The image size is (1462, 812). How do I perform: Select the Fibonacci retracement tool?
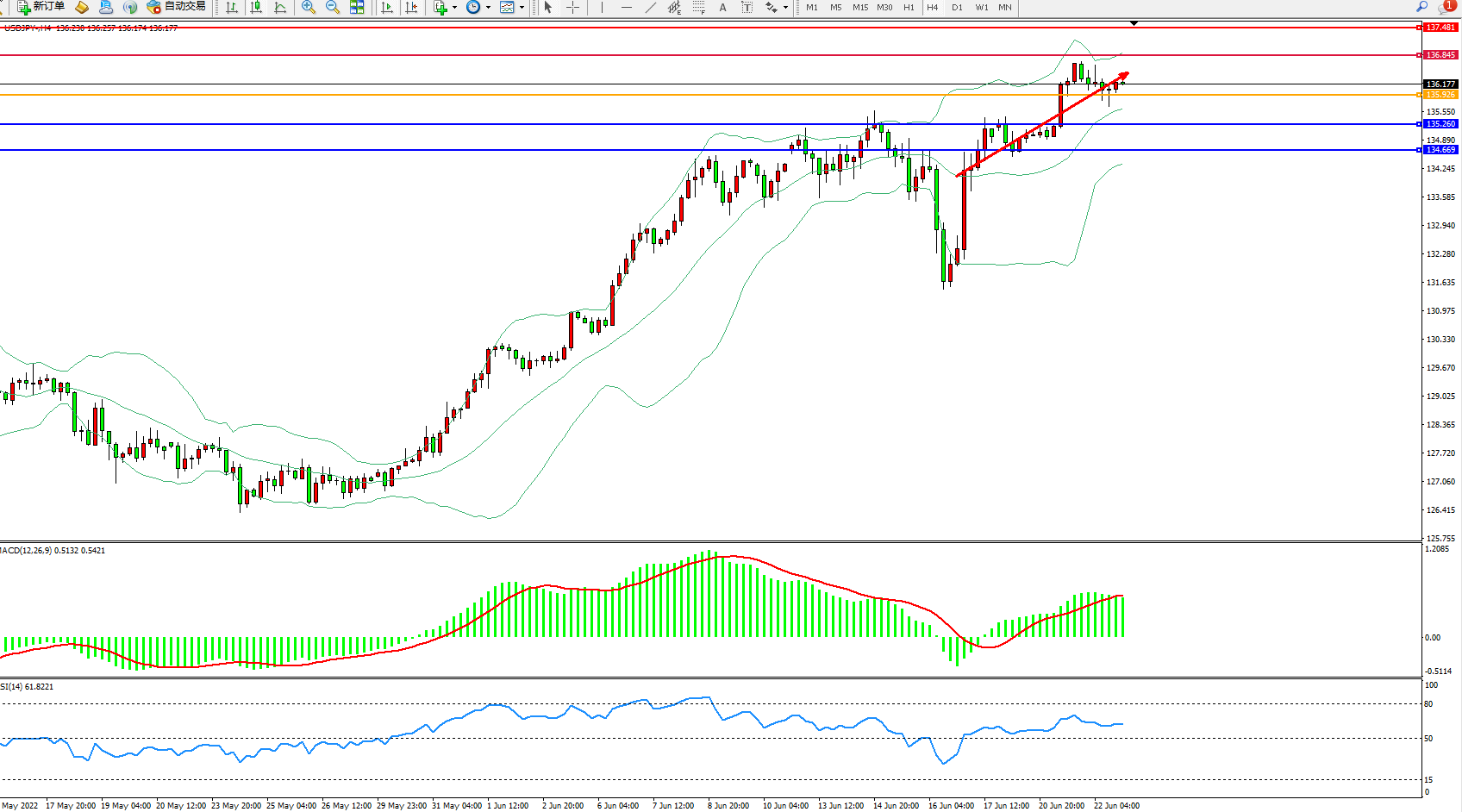click(x=698, y=7)
